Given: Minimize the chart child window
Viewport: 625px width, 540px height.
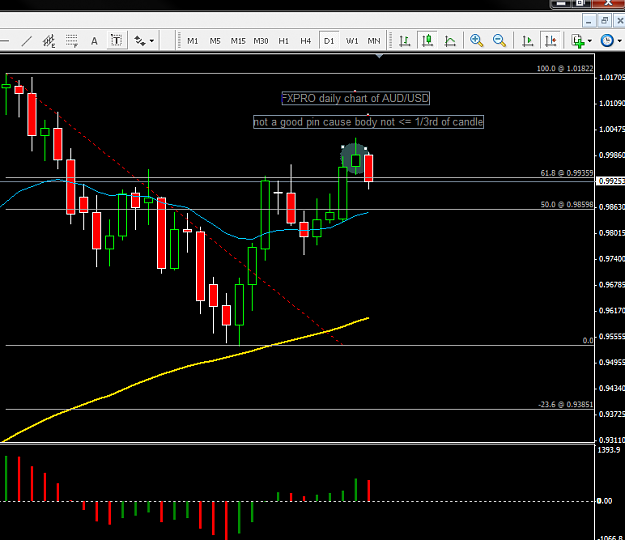Looking at the screenshot, I should [x=589, y=20].
